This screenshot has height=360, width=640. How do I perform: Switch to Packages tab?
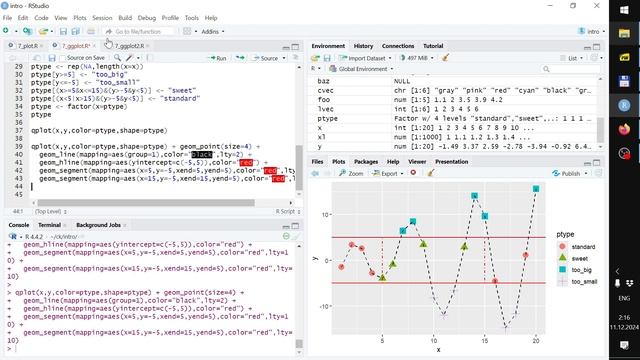(366, 162)
